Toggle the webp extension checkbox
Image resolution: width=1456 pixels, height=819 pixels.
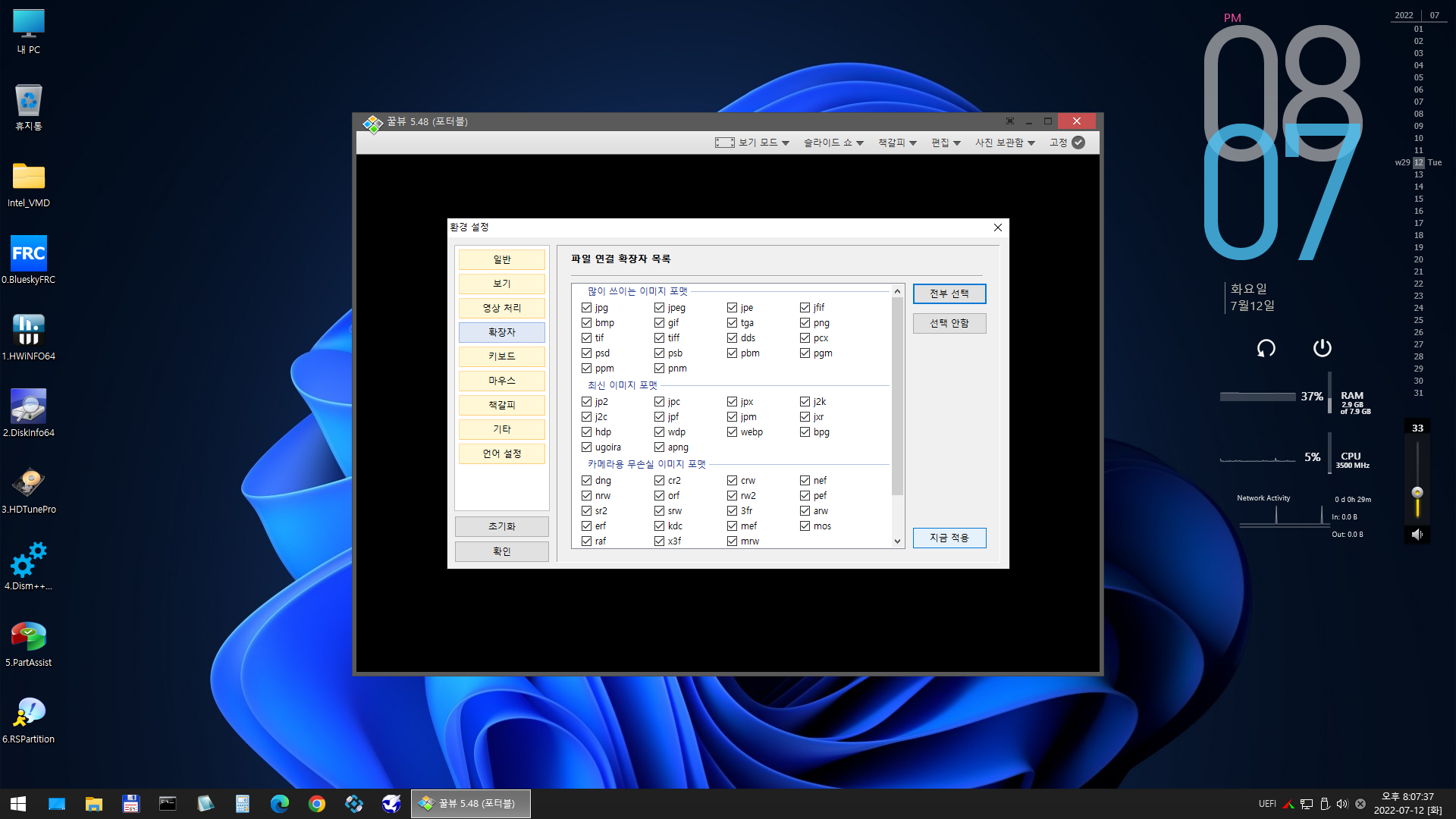(x=732, y=432)
